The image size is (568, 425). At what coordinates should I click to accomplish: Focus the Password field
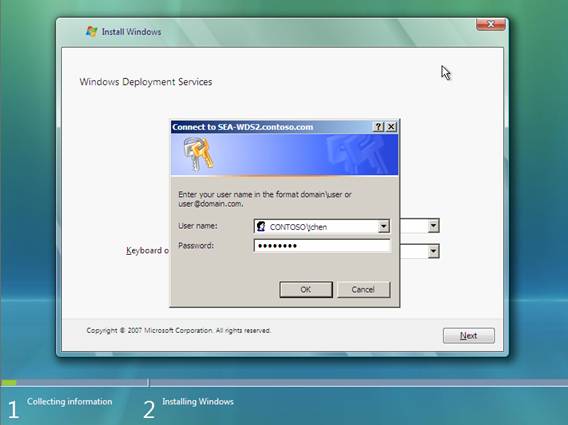pos(322,246)
